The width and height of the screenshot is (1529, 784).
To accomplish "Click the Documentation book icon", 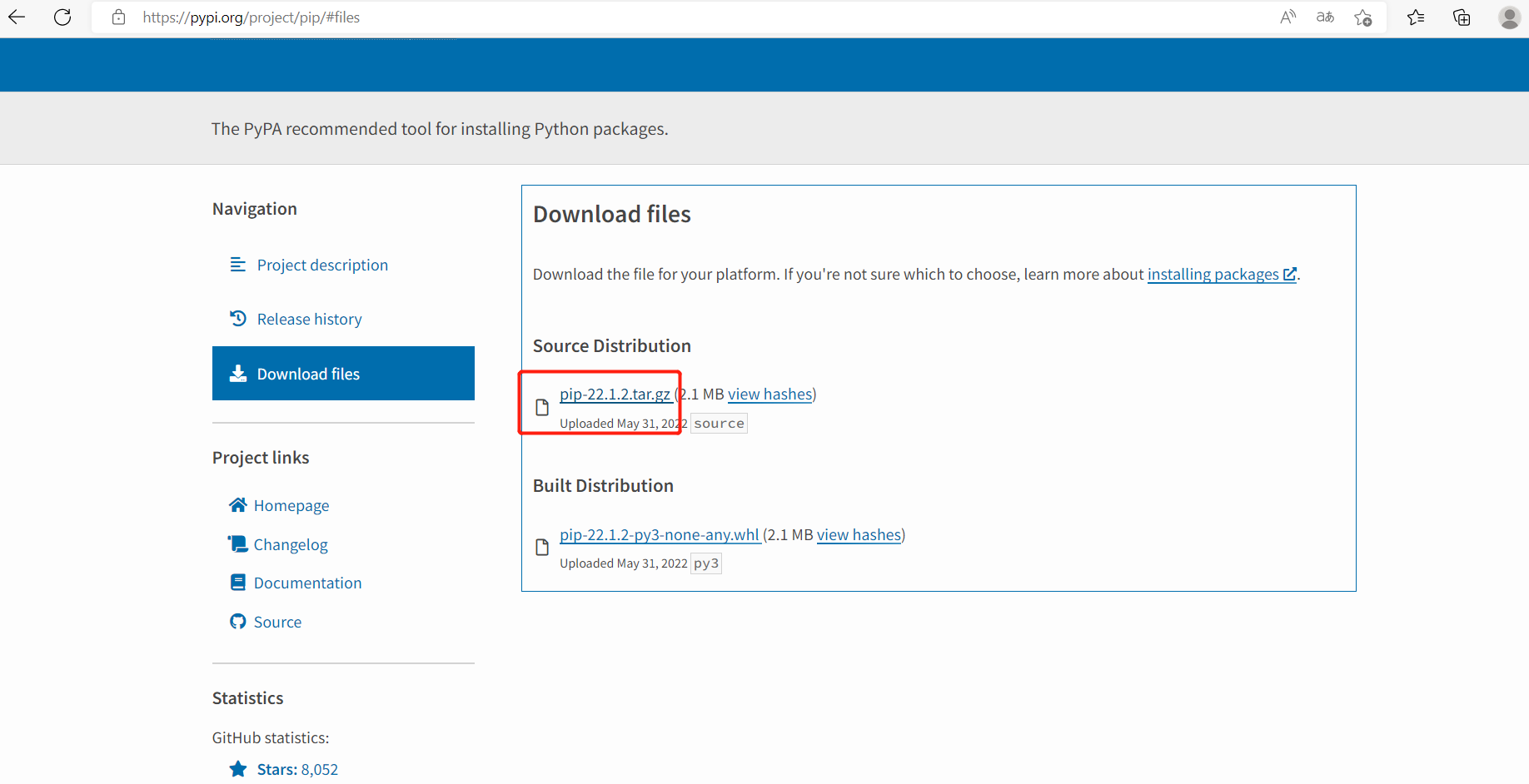I will [238, 583].
